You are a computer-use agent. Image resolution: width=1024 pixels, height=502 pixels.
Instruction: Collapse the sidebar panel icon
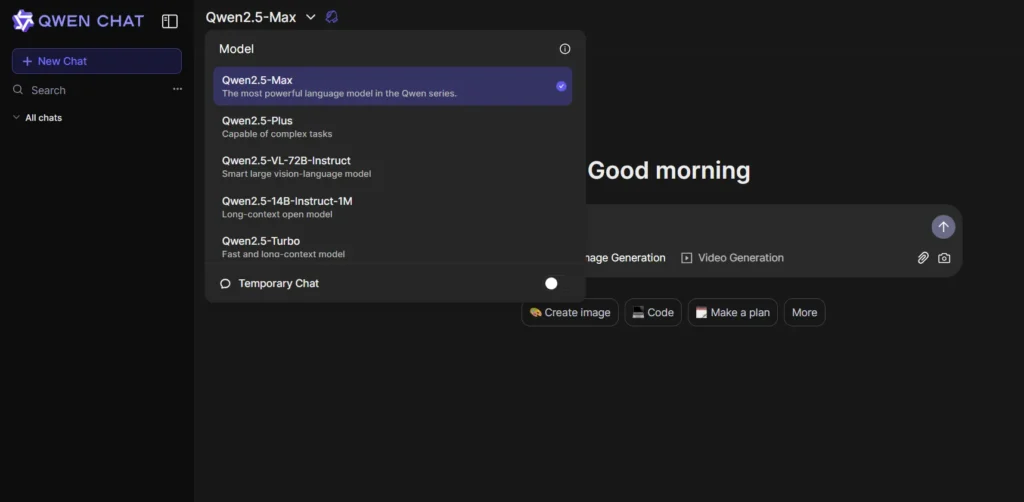(x=170, y=22)
